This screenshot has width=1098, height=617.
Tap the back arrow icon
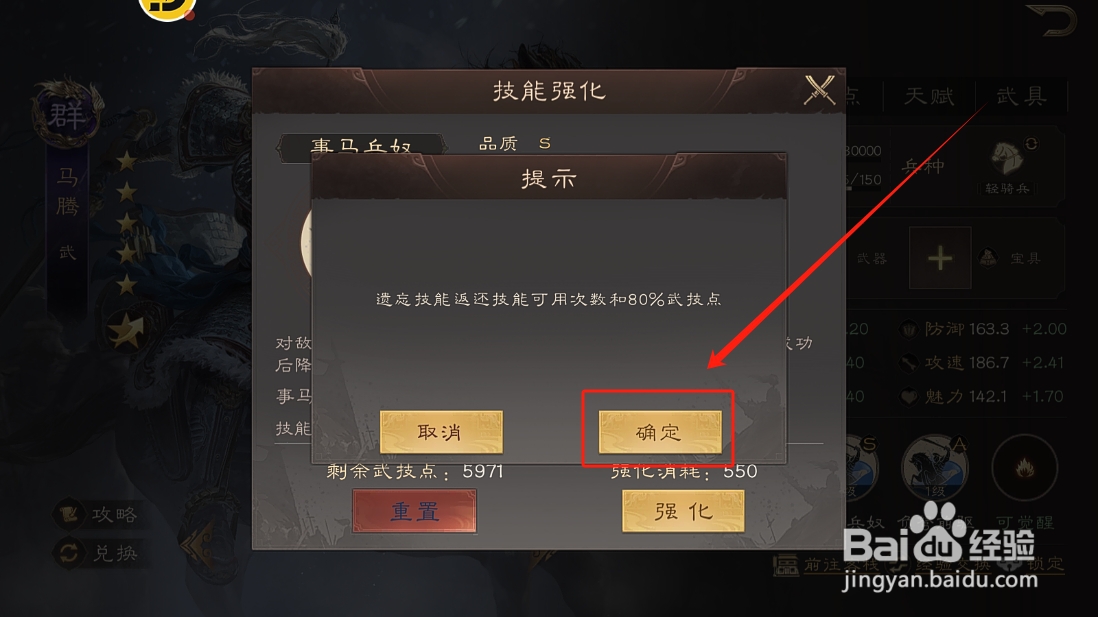(1052, 20)
